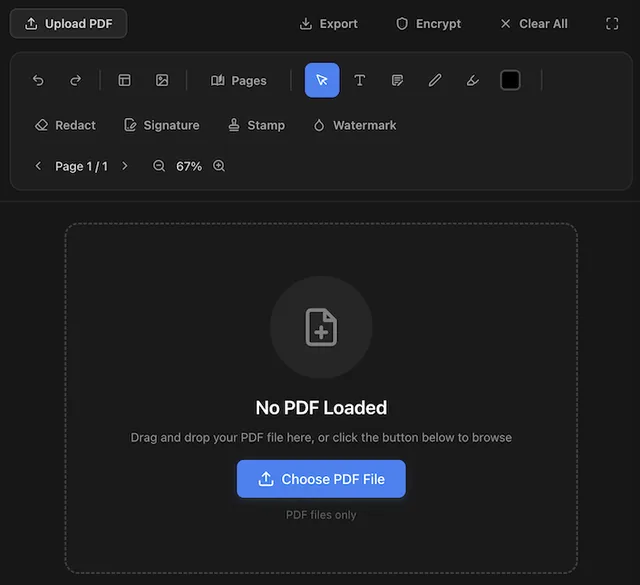640x585 pixels.
Task: Open the Encrypt option
Action: (x=428, y=24)
